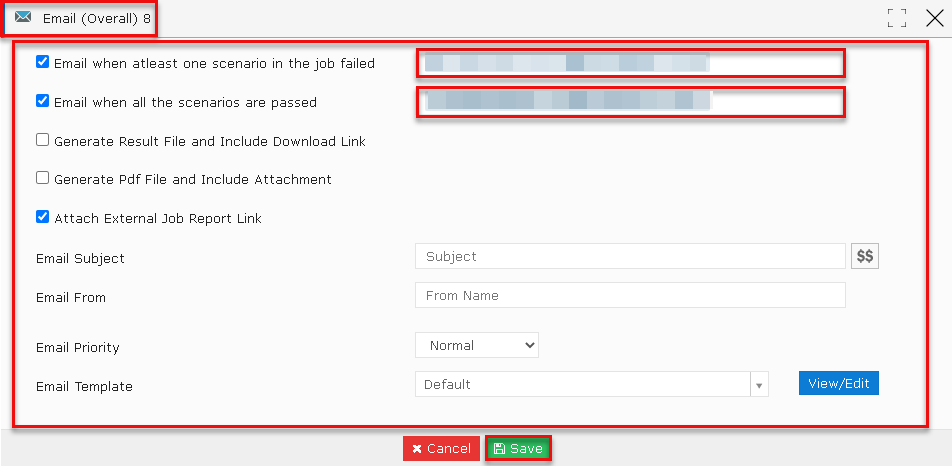Click the From Name input field
The height and width of the screenshot is (466, 952).
click(630, 295)
